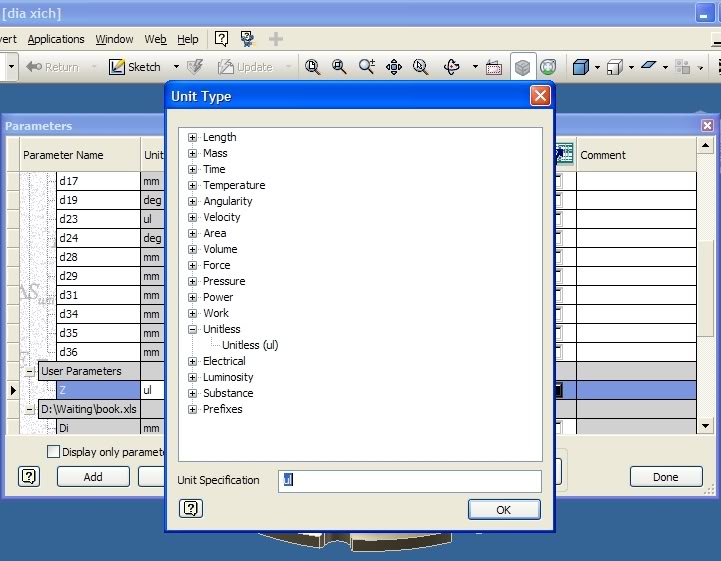Open the Help menu

tap(188, 40)
